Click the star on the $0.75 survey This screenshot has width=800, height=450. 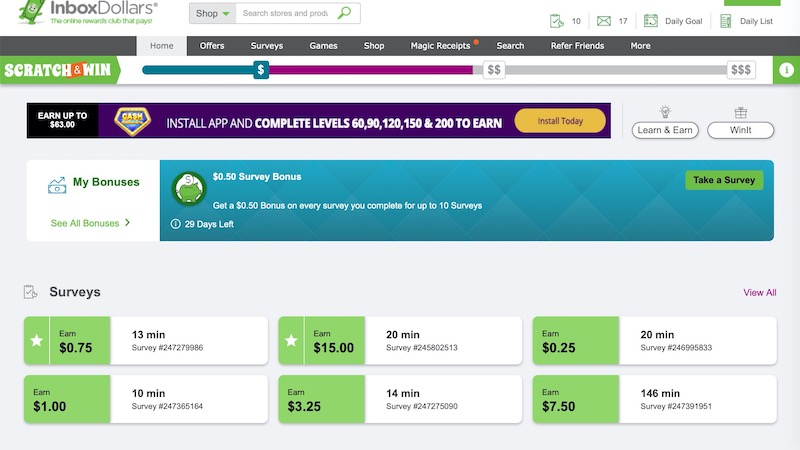coord(36,340)
